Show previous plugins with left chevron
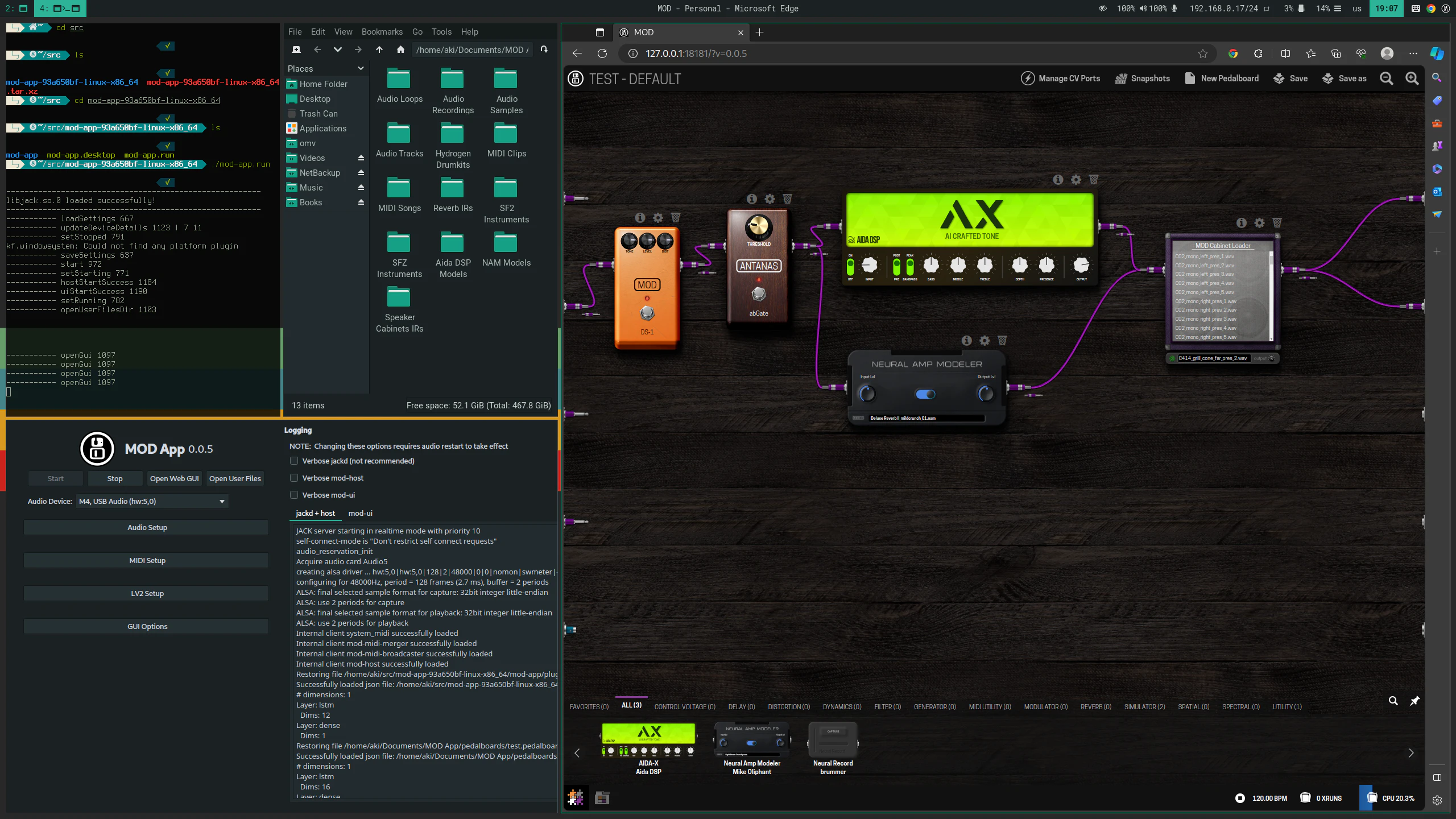The height and width of the screenshot is (819, 1456). pyautogui.click(x=577, y=753)
